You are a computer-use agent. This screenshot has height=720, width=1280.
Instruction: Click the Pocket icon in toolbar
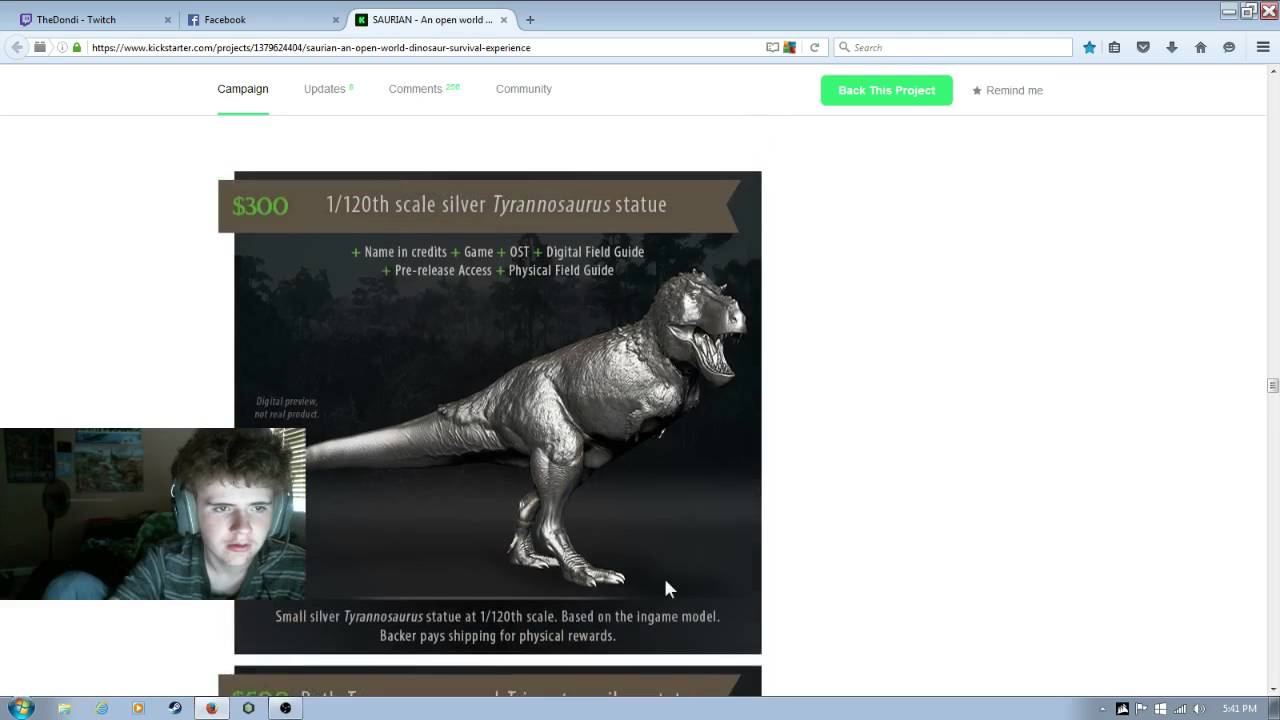[1143, 47]
